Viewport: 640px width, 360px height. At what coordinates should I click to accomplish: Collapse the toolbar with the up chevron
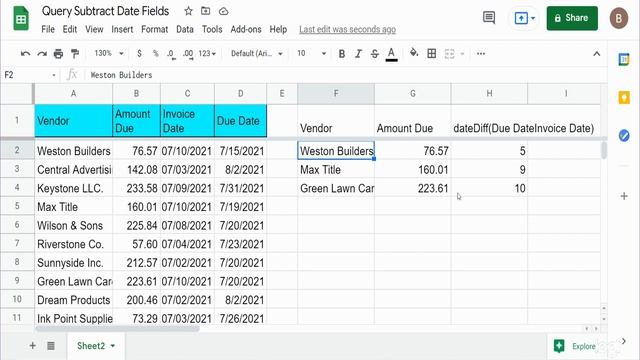point(597,53)
